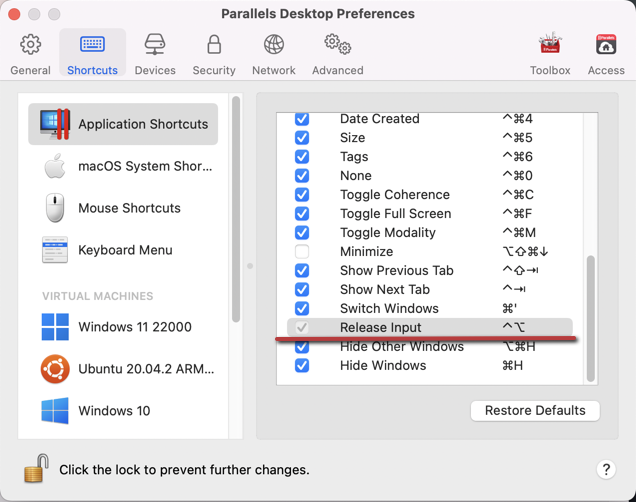Image resolution: width=636 pixels, height=502 pixels.
Task: Select the Show Next Tab row label
Action: click(x=385, y=290)
